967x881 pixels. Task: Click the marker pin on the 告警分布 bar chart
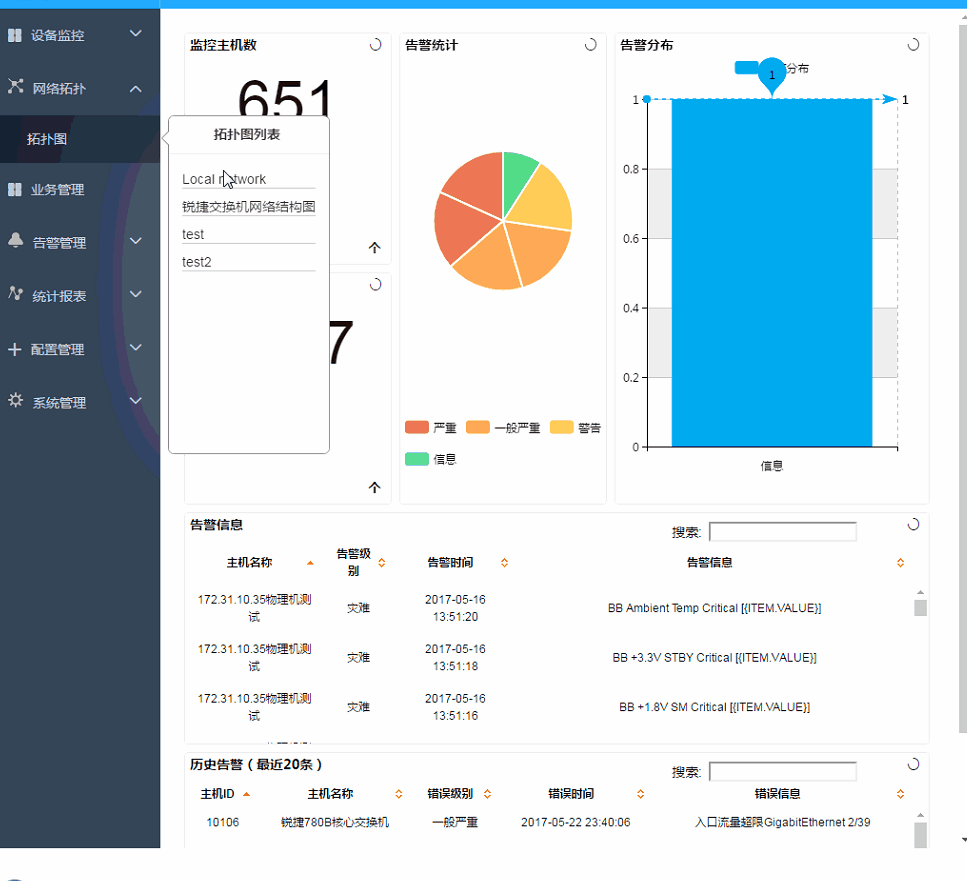[772, 75]
